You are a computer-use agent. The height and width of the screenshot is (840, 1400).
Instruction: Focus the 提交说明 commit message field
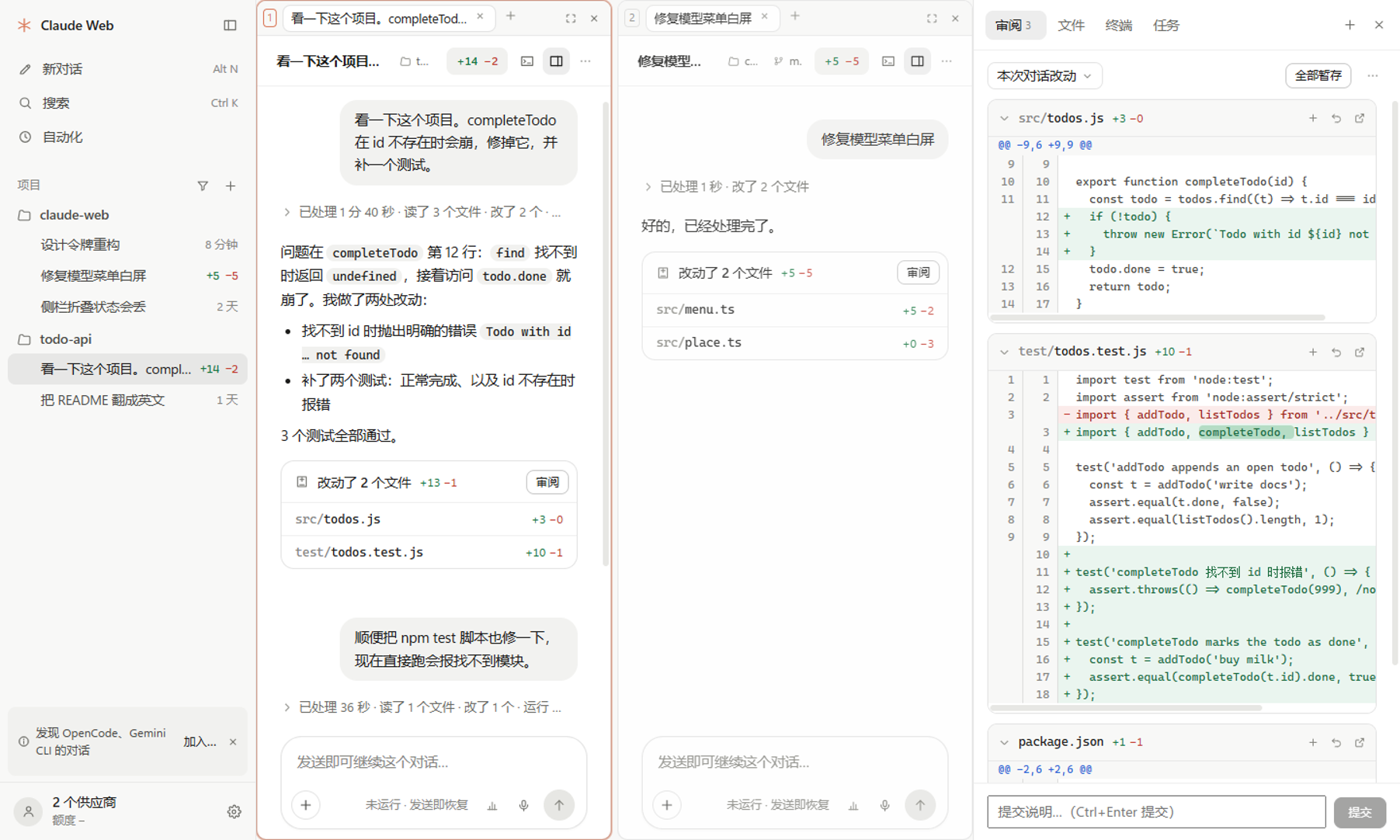[x=1156, y=812]
